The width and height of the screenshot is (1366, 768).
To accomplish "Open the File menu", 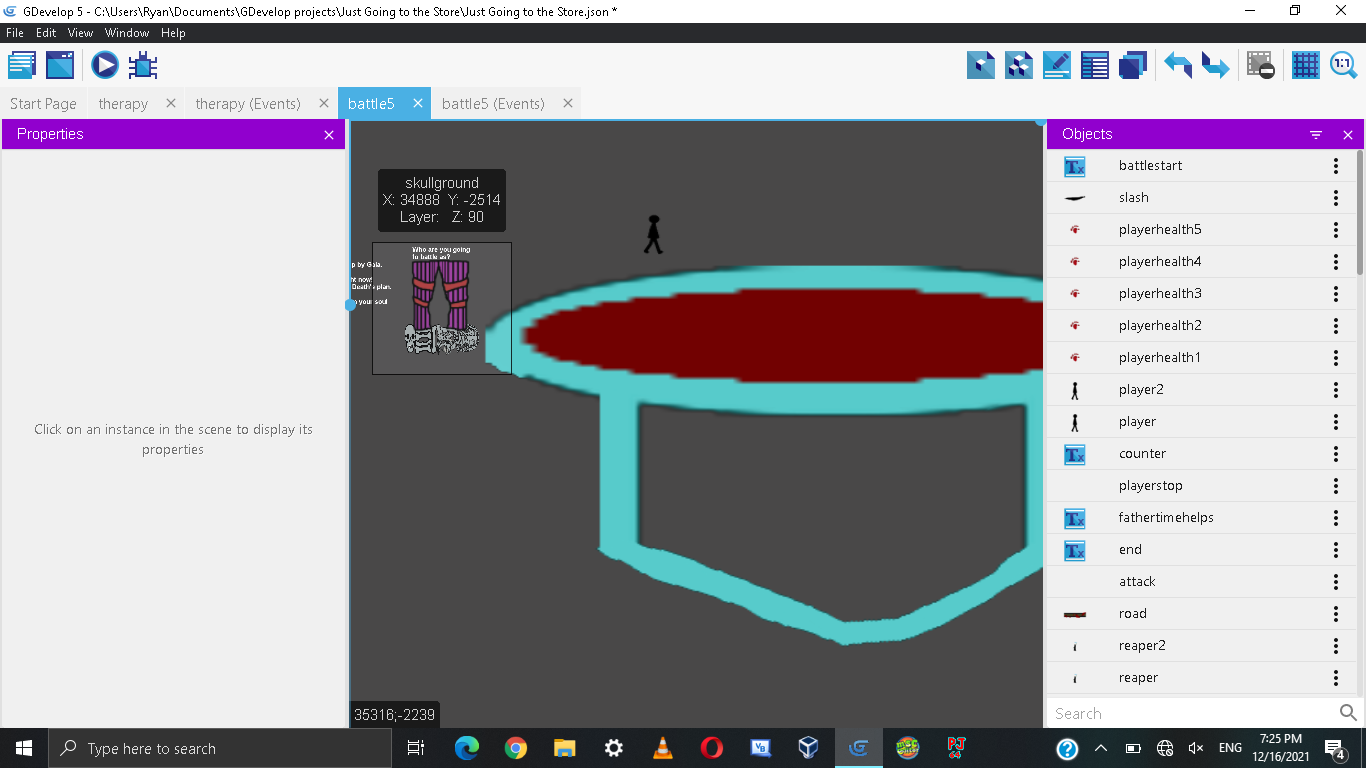I will click(15, 33).
